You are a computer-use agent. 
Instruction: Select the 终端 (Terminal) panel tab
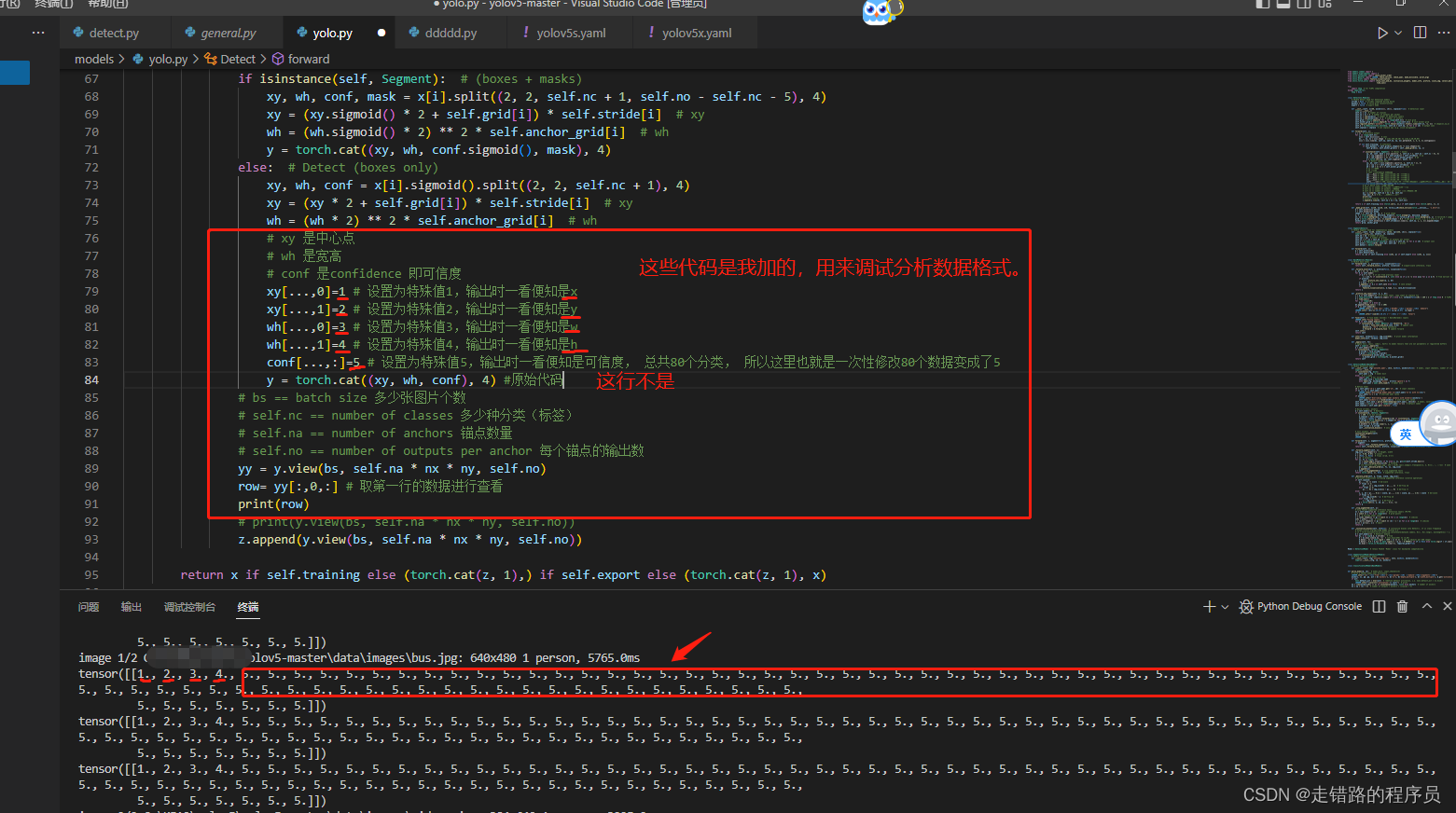pyautogui.click(x=248, y=607)
